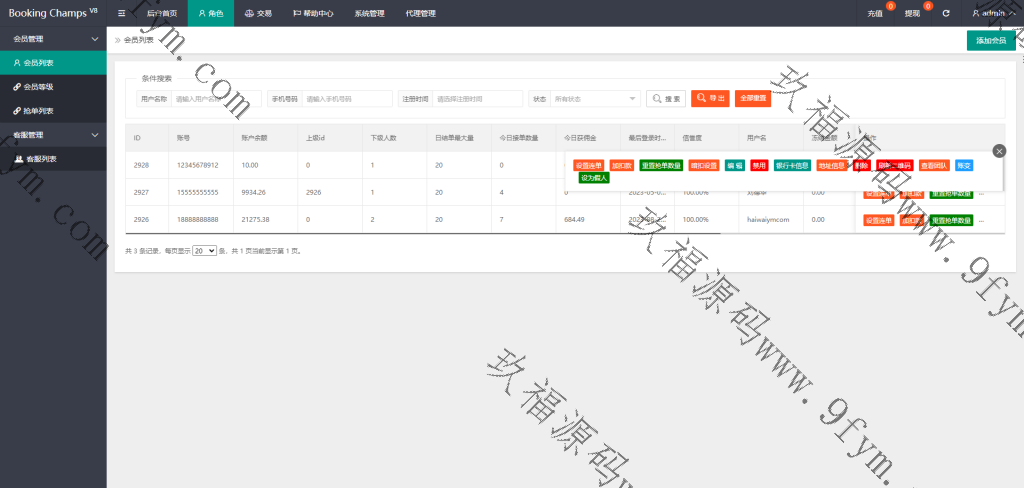The image size is (1024, 488).
Task: Open 会员等级 in the sidebar
Action: tap(38, 87)
